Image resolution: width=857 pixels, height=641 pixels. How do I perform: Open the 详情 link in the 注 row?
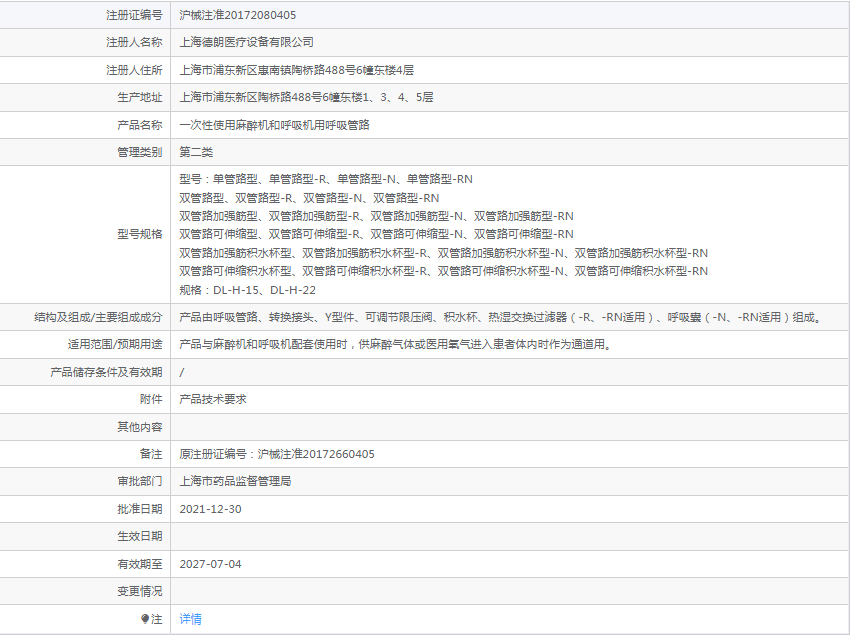(190, 619)
